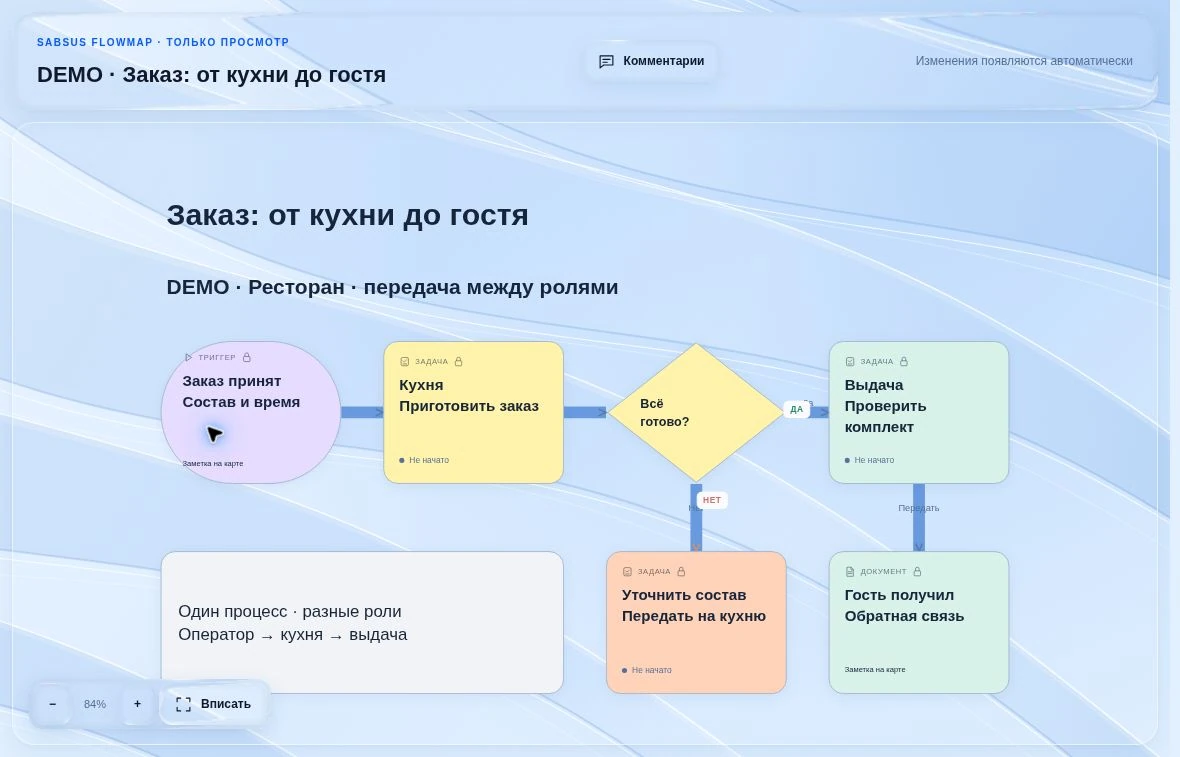Click the header title DEMO · Заказ: от кухни до гостя

click(x=211, y=74)
